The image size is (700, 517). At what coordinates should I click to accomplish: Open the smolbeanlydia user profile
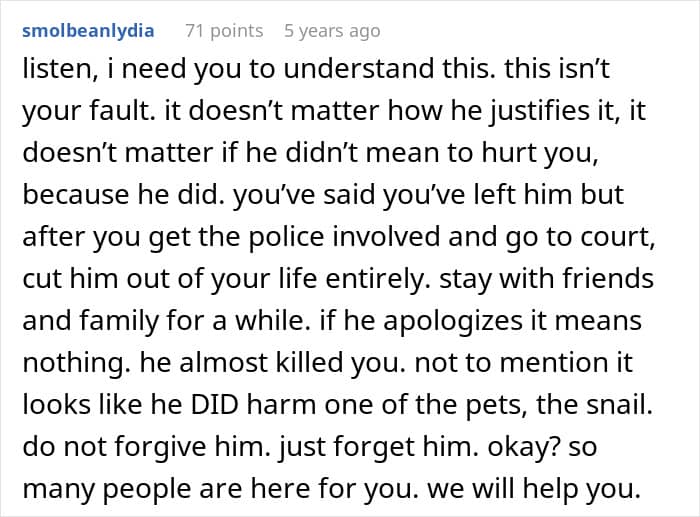[88, 31]
